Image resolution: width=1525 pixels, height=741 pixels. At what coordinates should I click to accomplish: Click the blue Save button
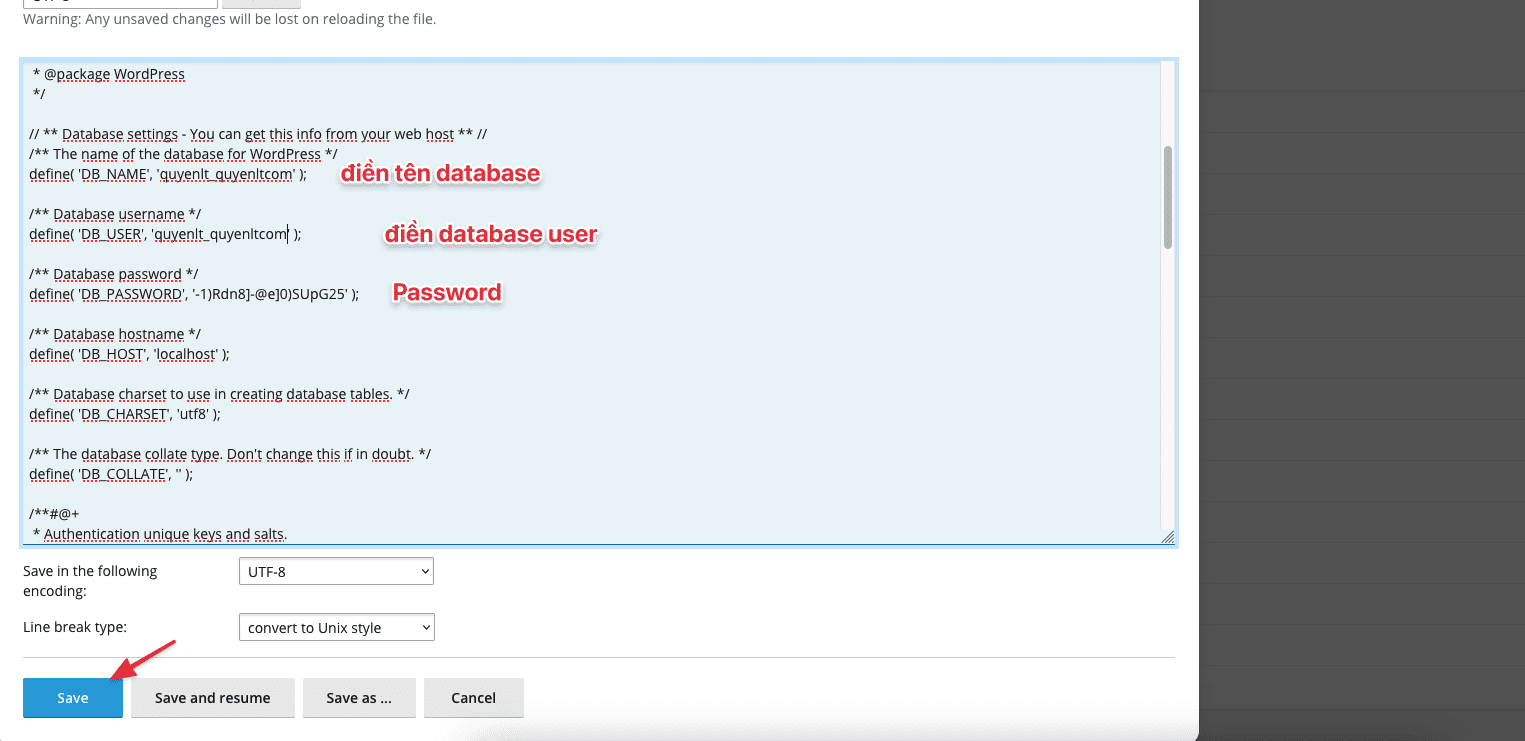72,698
